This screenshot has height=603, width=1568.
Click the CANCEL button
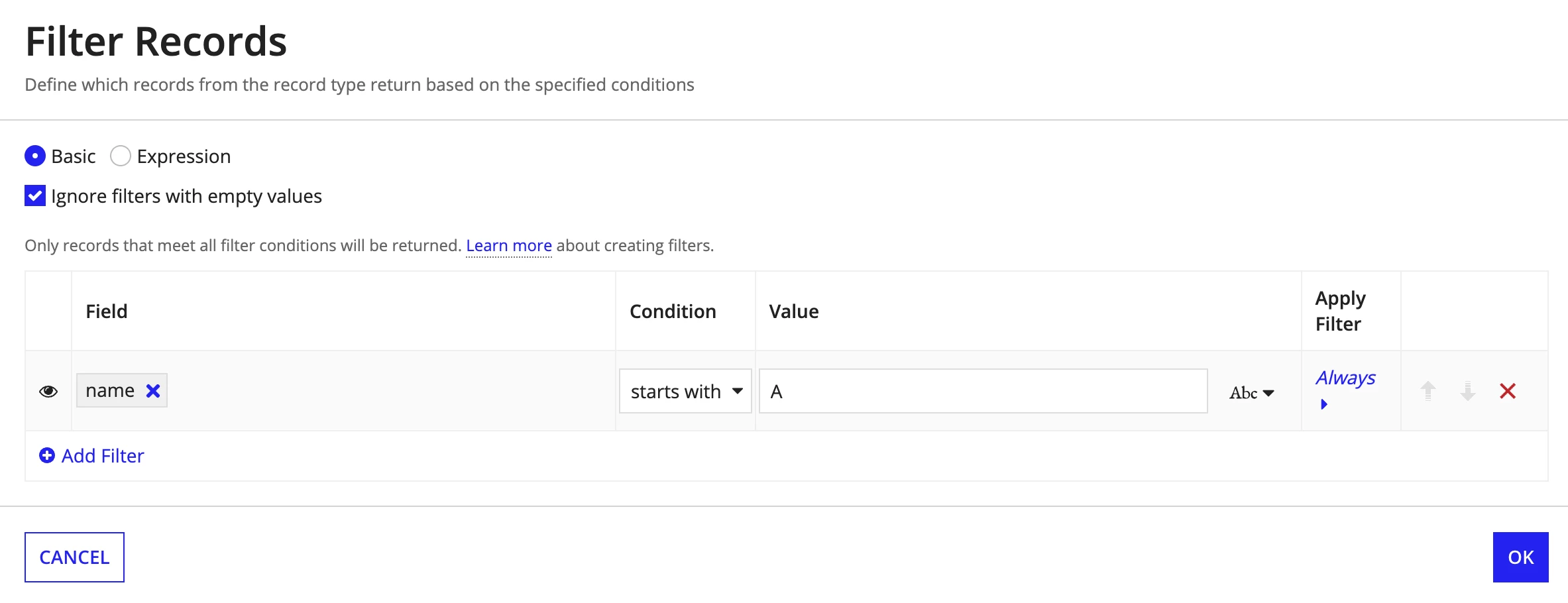coord(74,557)
